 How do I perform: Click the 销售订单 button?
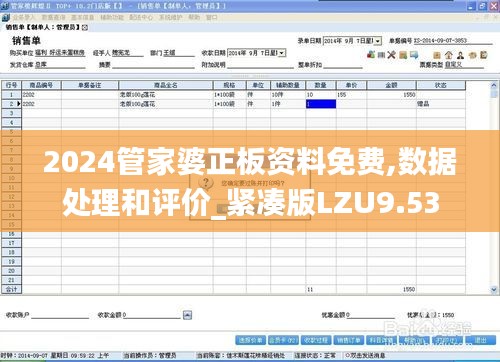349,340
